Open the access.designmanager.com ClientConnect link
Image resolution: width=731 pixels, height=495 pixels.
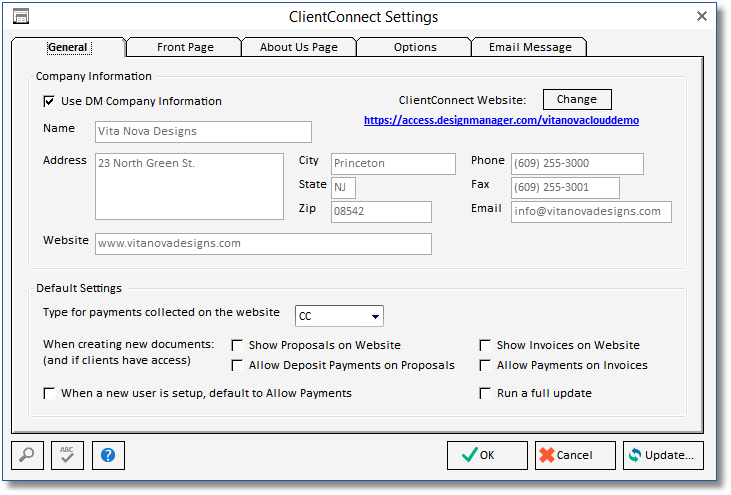click(x=501, y=120)
